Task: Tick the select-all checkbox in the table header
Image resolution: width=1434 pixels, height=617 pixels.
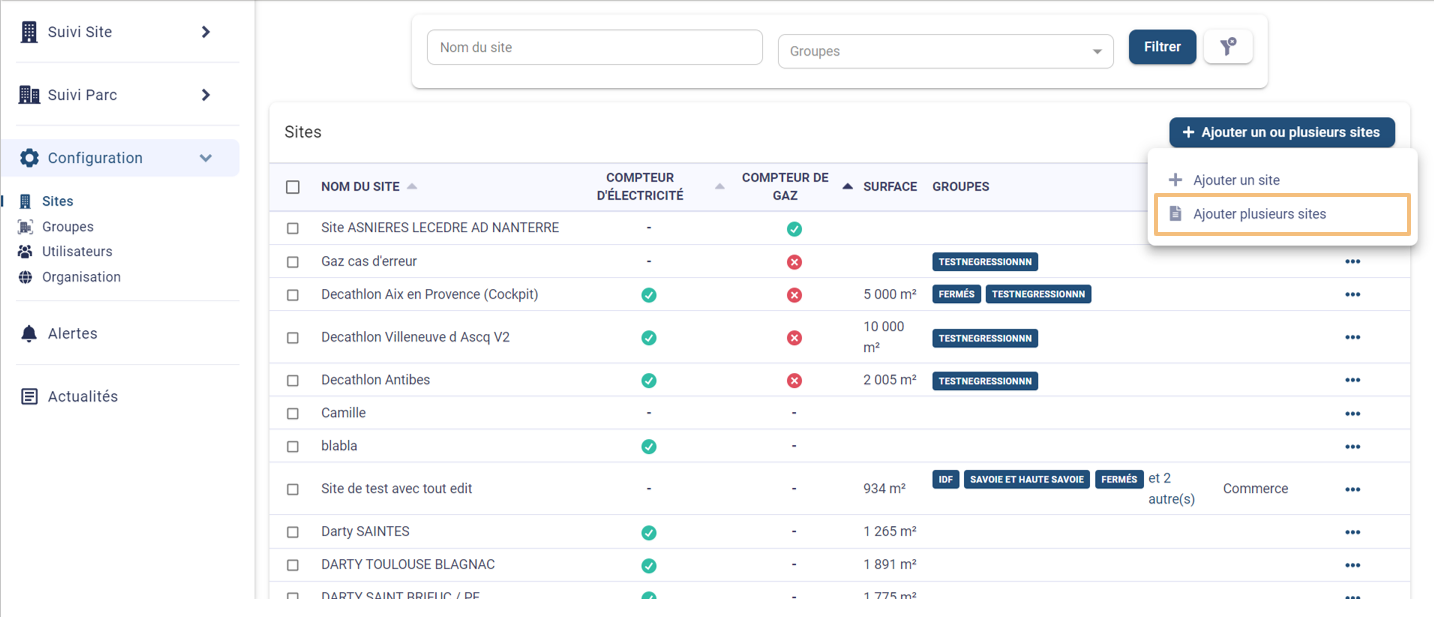Action: 292,186
